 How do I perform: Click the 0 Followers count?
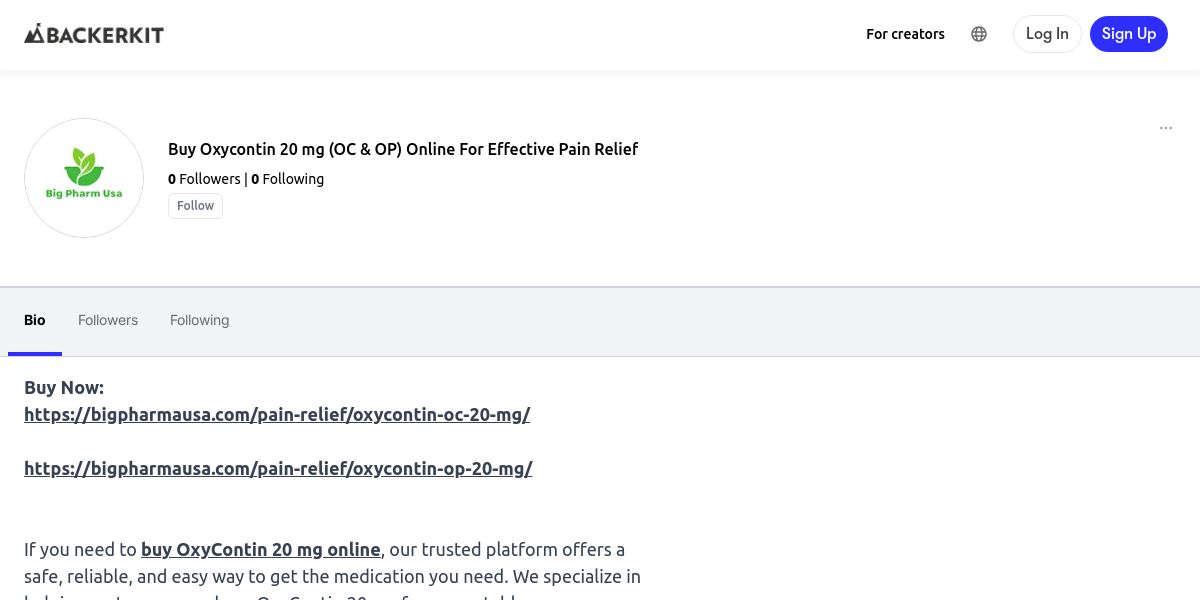click(204, 179)
